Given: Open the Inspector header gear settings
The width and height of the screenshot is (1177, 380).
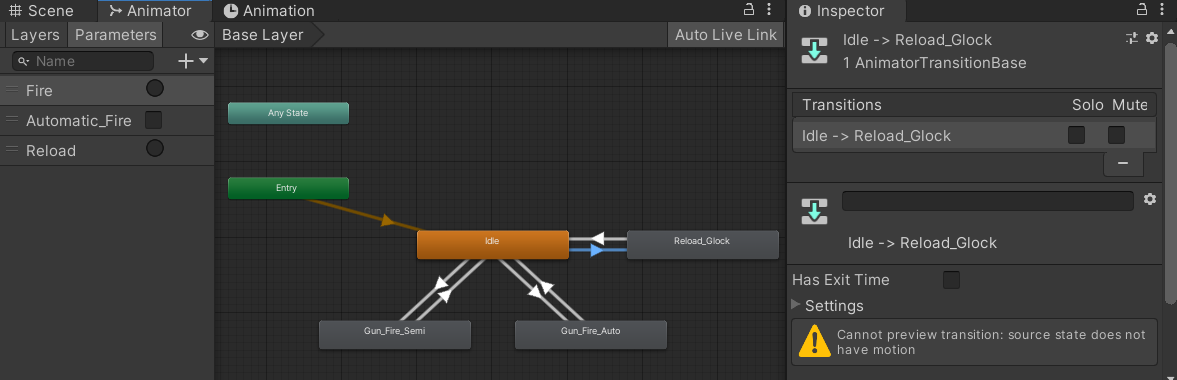Looking at the screenshot, I should point(1152,38).
